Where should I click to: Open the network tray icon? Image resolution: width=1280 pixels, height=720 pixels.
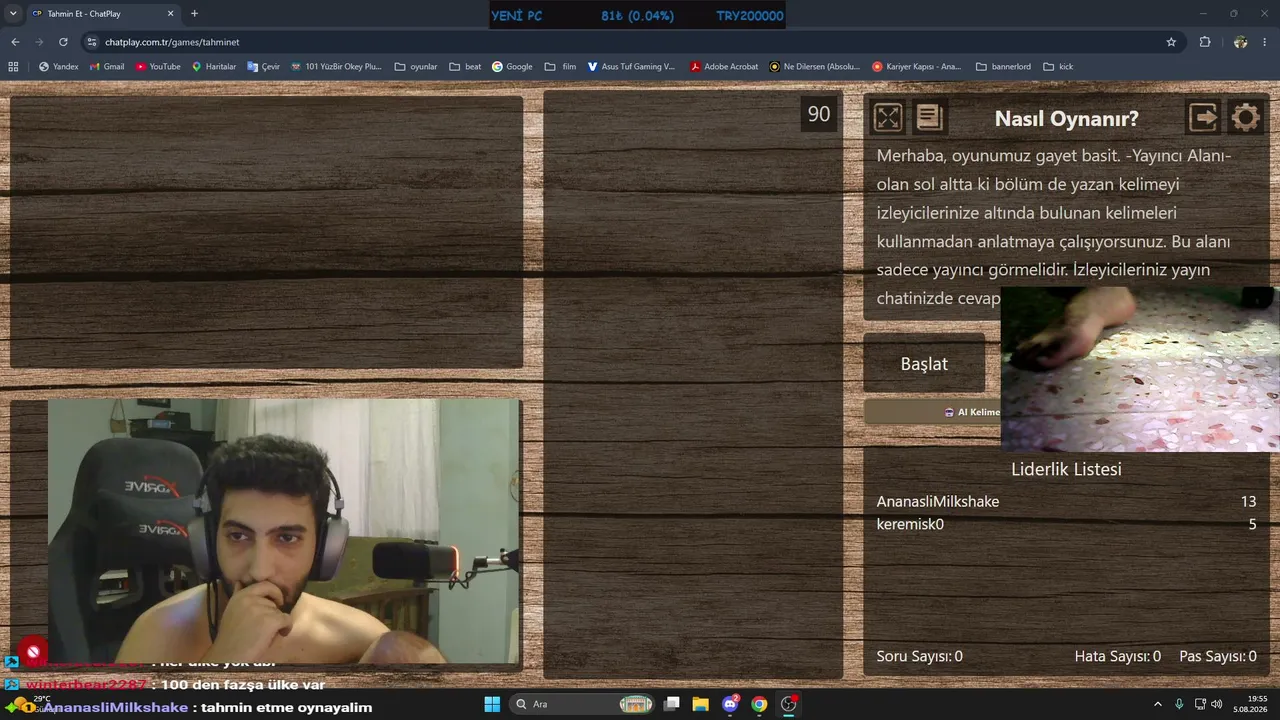[x=1200, y=704]
